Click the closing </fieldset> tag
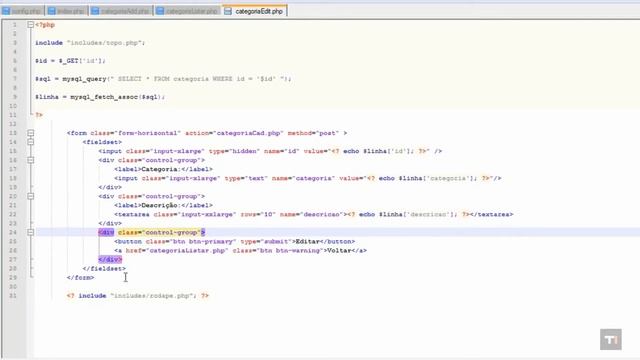Viewport: 640px width, 360px height. click(x=104, y=269)
